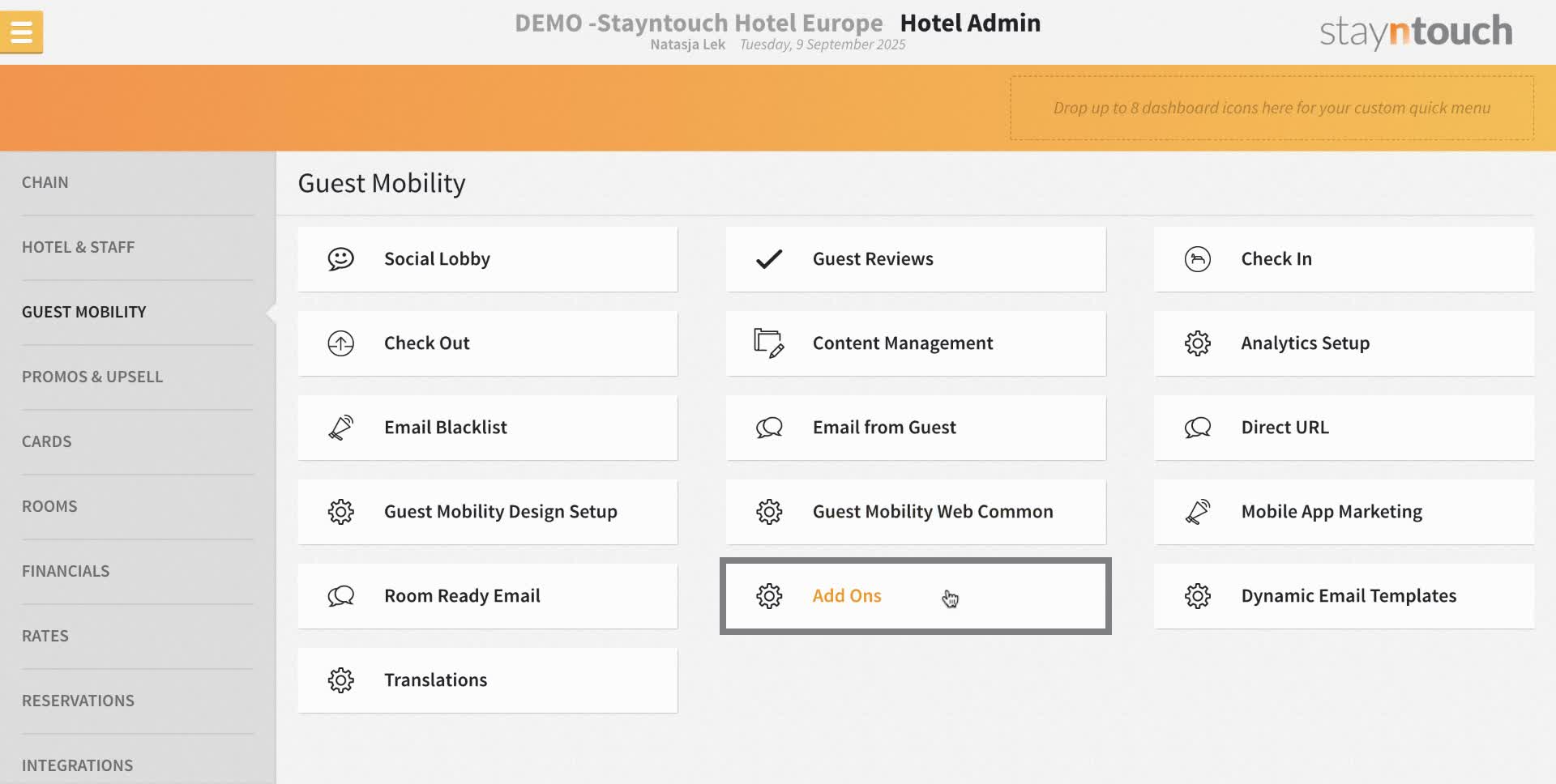The image size is (1556, 784).
Task: Click the Email from Guest chat icon
Action: point(768,427)
